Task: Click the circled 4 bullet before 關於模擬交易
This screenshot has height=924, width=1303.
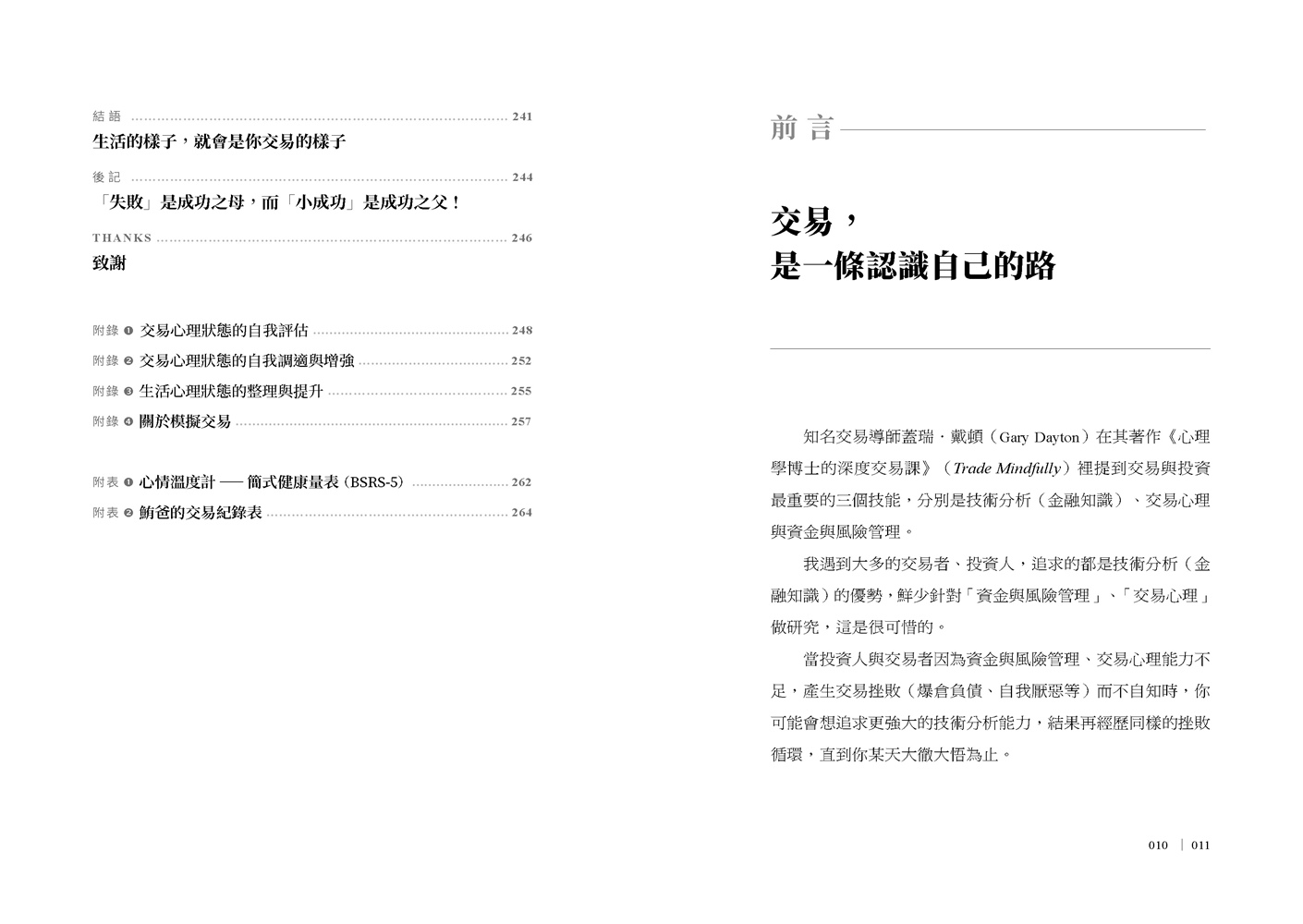Action: pos(128,422)
